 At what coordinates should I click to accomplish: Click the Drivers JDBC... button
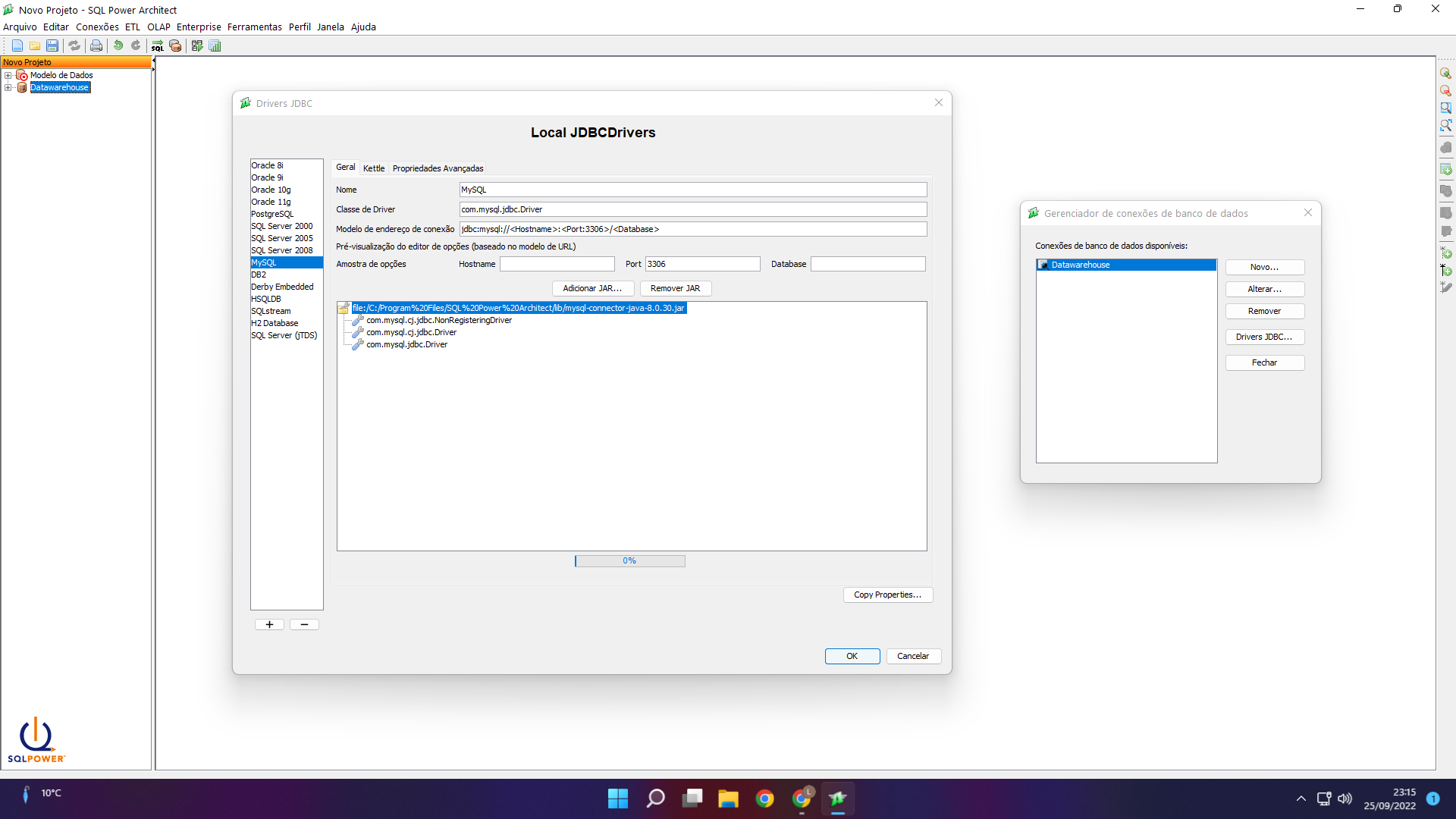(1264, 337)
